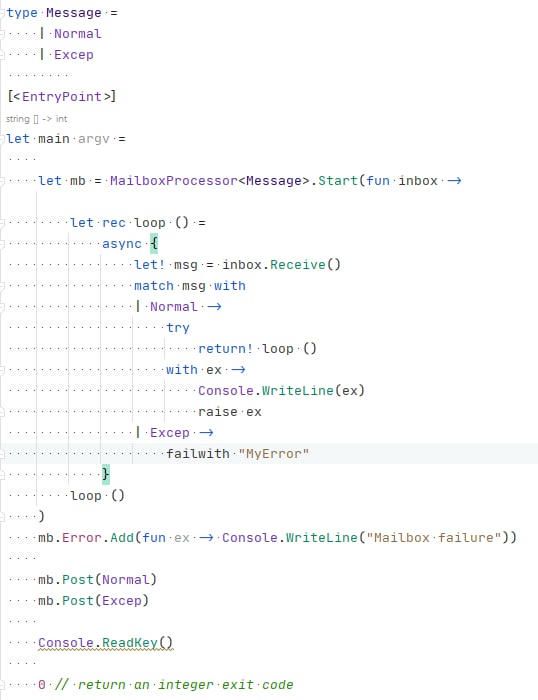The image size is (538, 700).
Task: Click the 'match' keyword
Action: (154, 286)
